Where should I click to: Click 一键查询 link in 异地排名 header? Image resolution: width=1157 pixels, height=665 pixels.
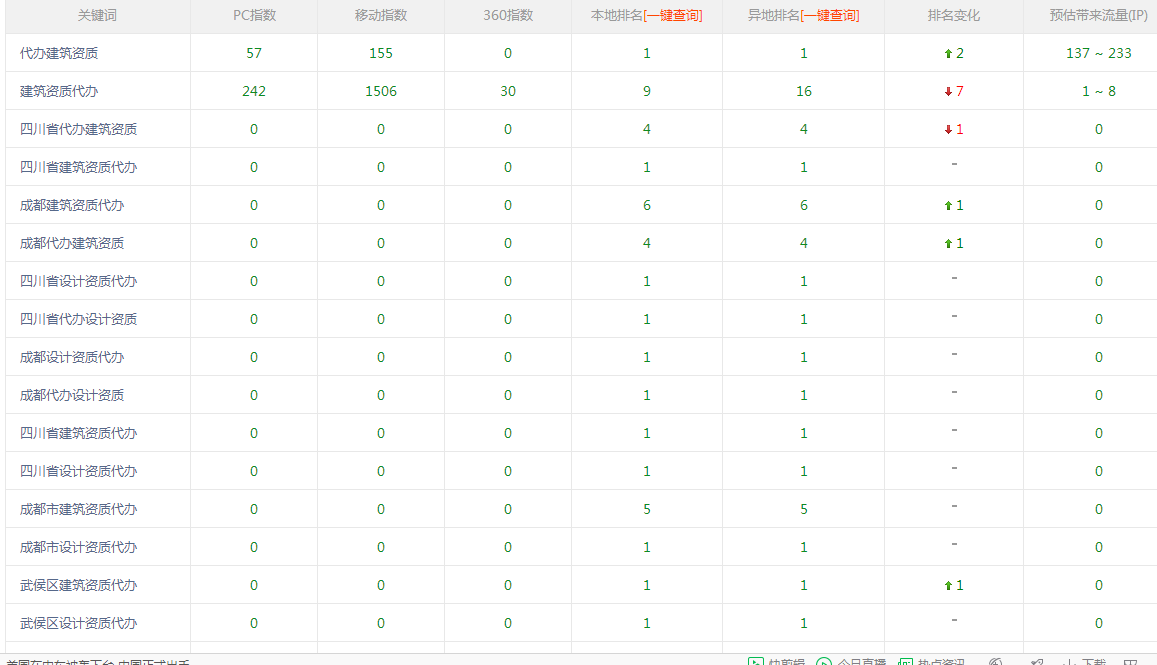(x=829, y=16)
